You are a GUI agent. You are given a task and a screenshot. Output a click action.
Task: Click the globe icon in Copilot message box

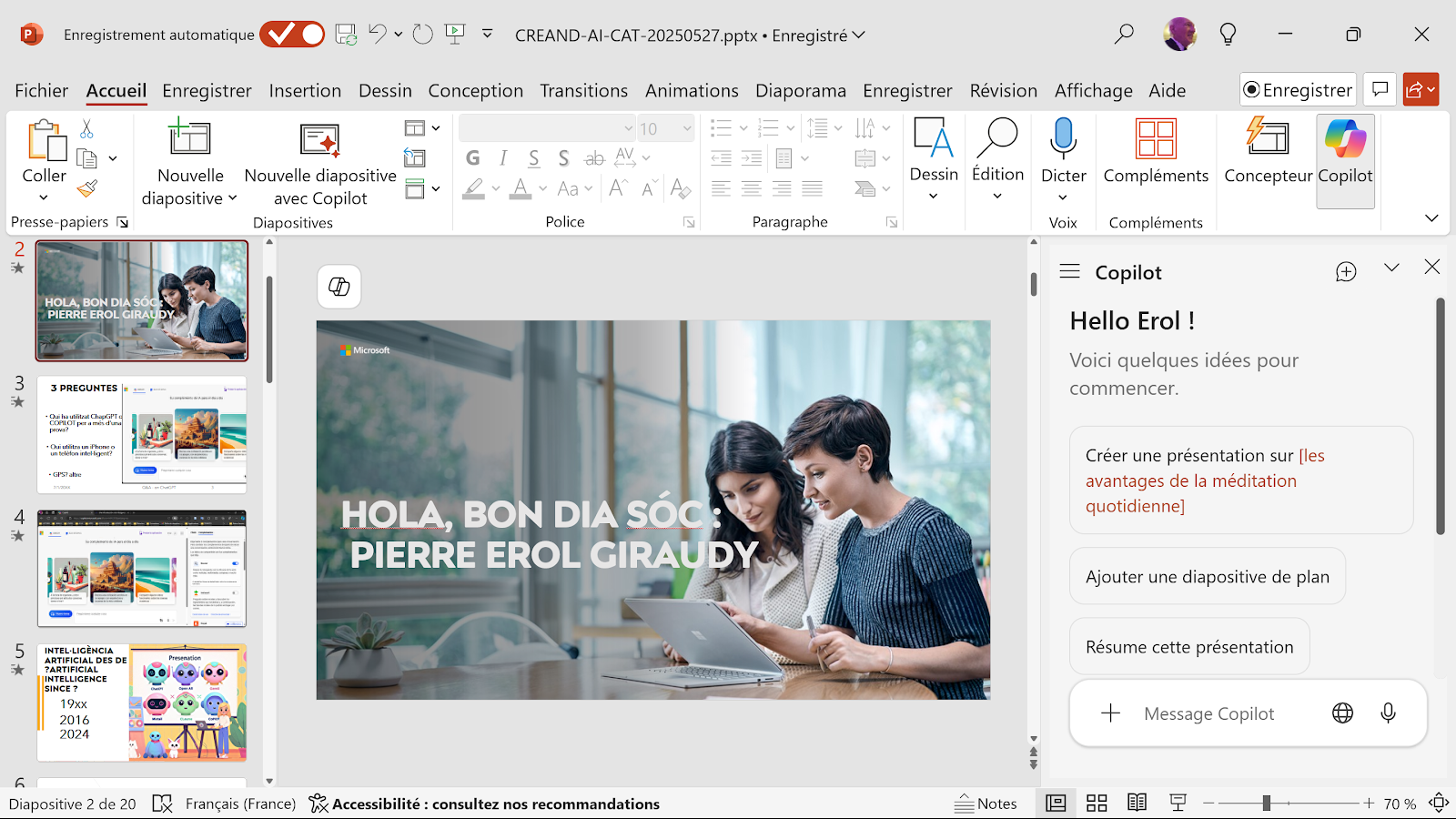1342,713
